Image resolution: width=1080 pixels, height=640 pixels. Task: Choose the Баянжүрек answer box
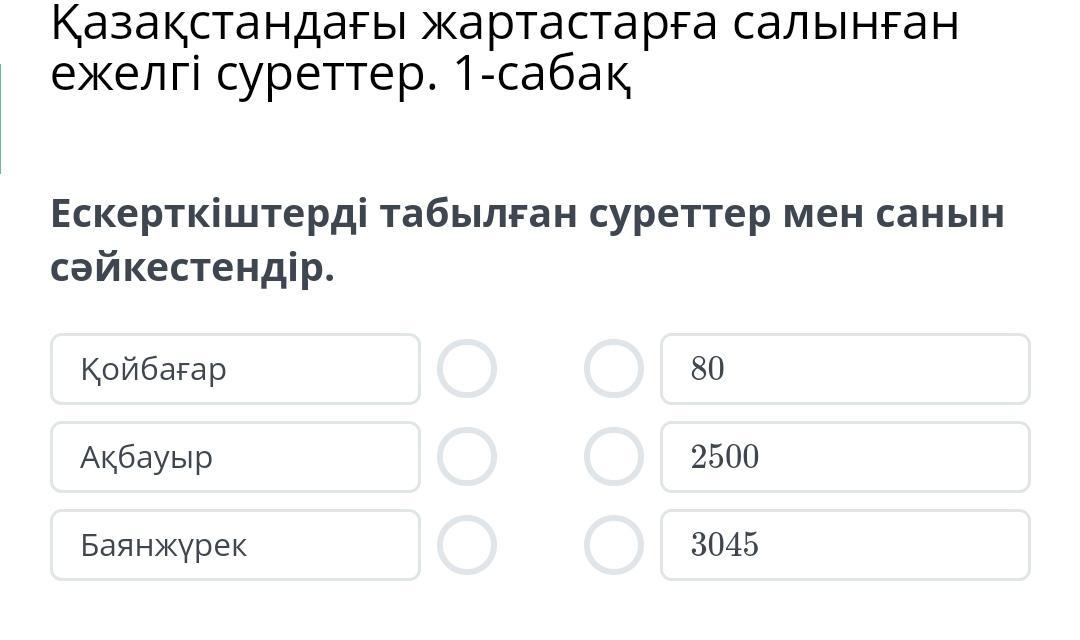(x=235, y=545)
